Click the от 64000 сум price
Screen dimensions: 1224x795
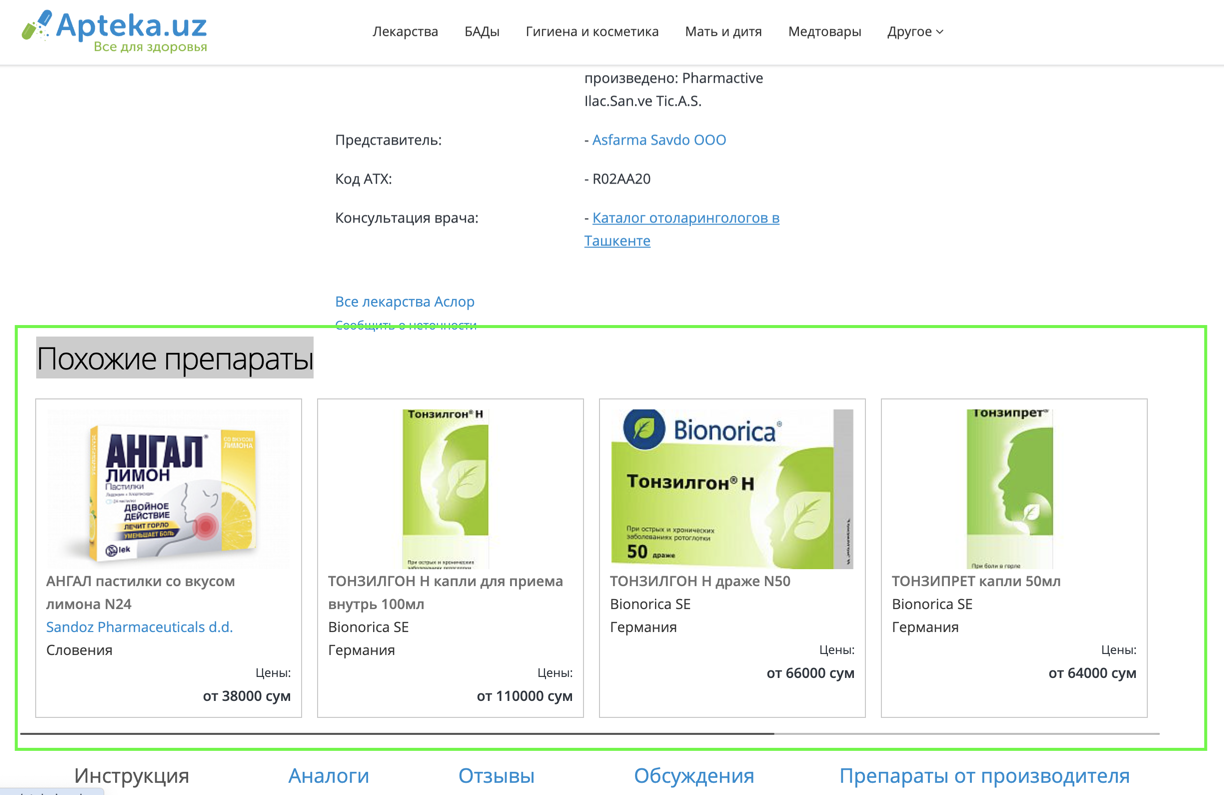pyautogui.click(x=1093, y=673)
